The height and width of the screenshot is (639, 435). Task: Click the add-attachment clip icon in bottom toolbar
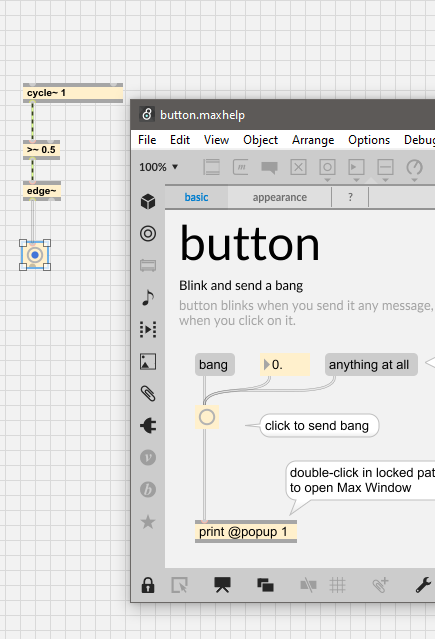tap(380, 585)
